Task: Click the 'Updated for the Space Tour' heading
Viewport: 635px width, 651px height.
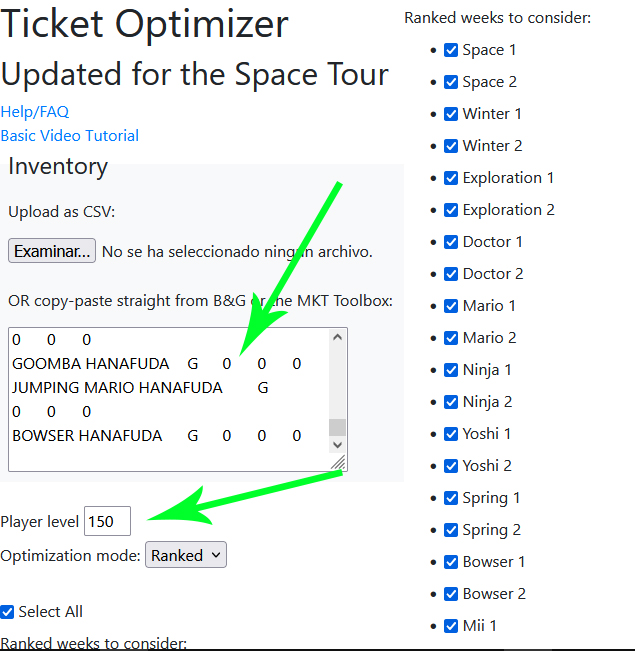Action: tap(194, 74)
